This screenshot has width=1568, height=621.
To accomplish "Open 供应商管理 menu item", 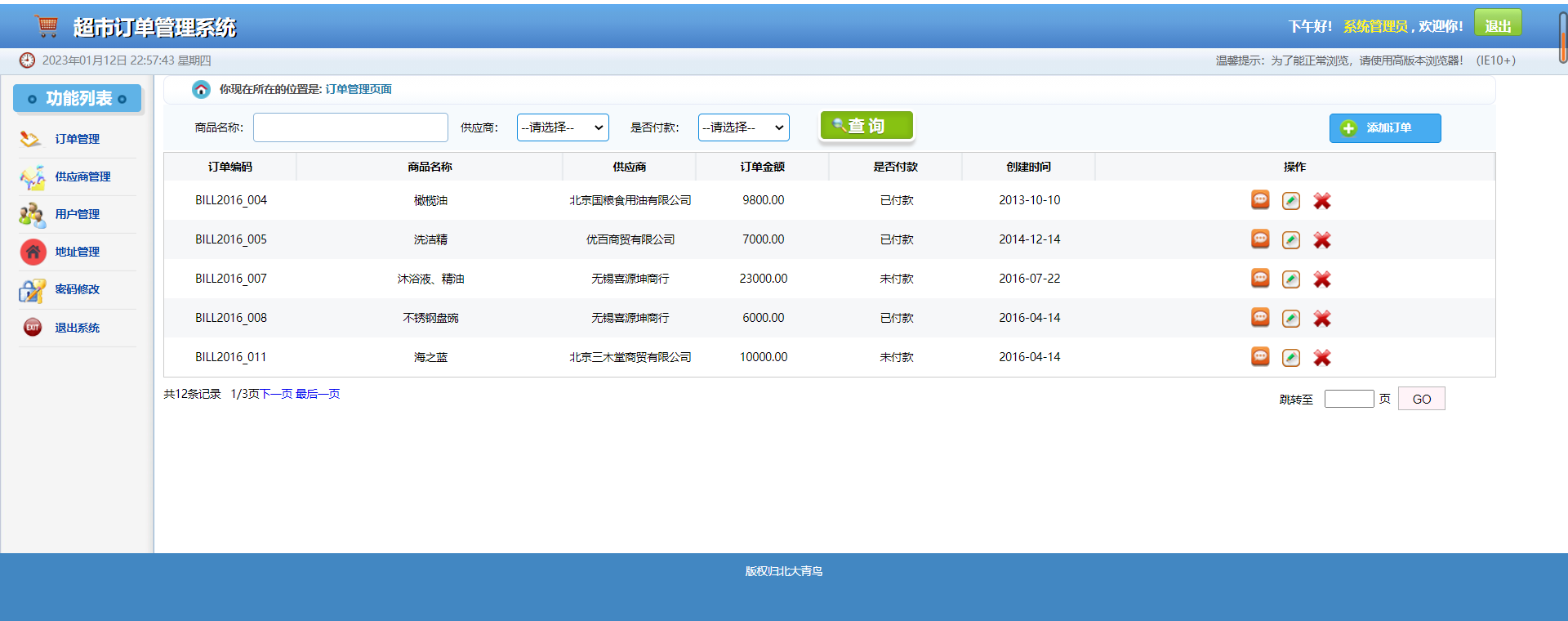I will tap(82, 176).
